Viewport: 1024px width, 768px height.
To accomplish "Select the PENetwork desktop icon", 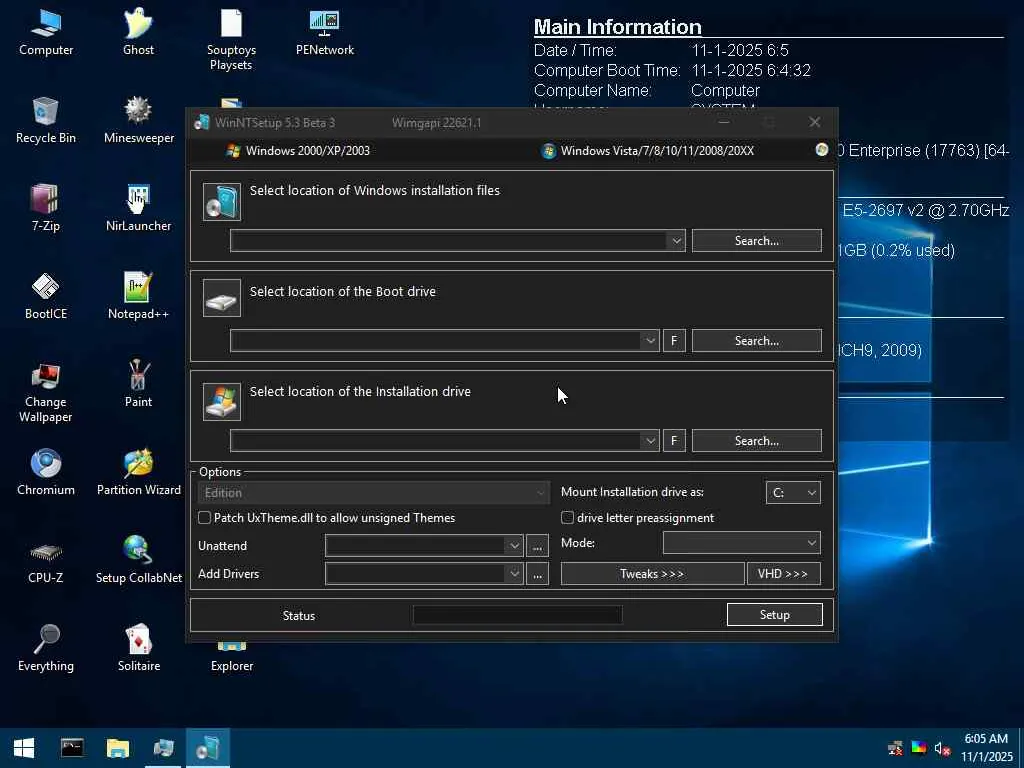I will coord(325,33).
